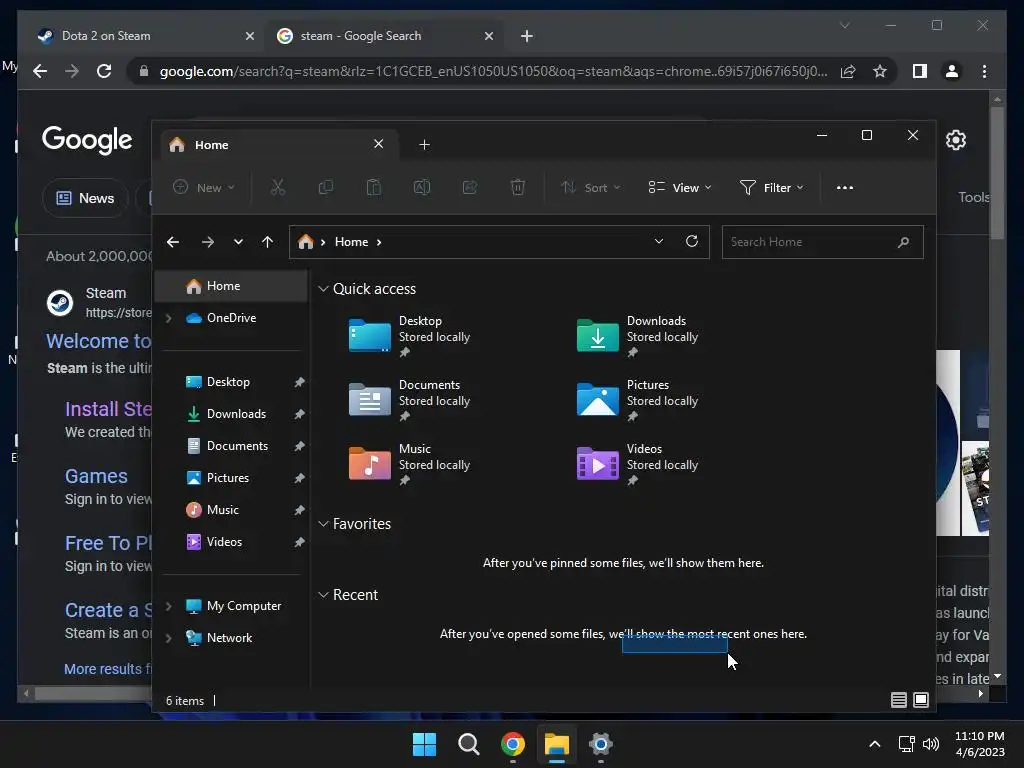Click the share page icon in address bar
1024x768 pixels.
[848, 71]
